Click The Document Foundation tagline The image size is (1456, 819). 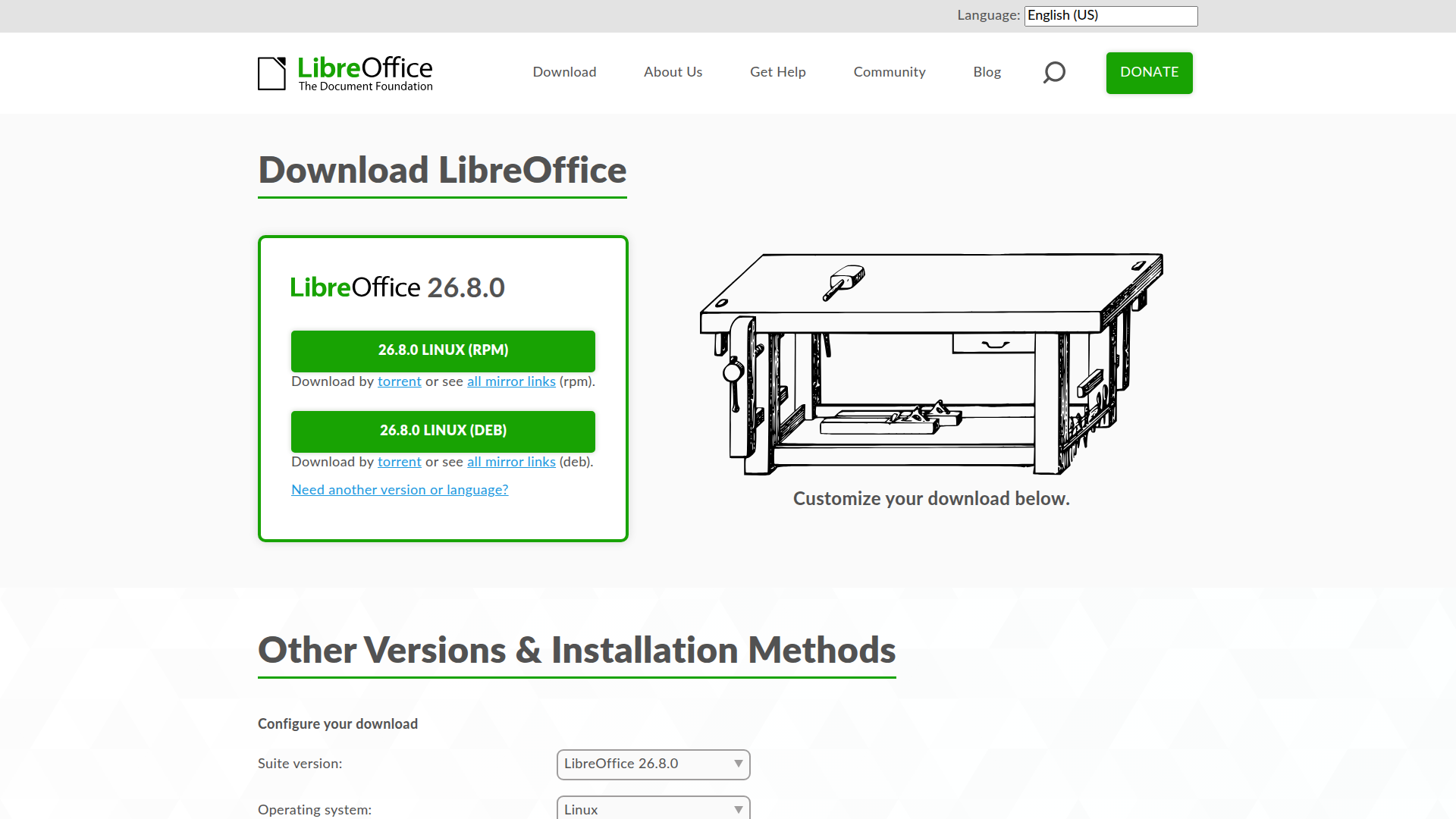366,86
